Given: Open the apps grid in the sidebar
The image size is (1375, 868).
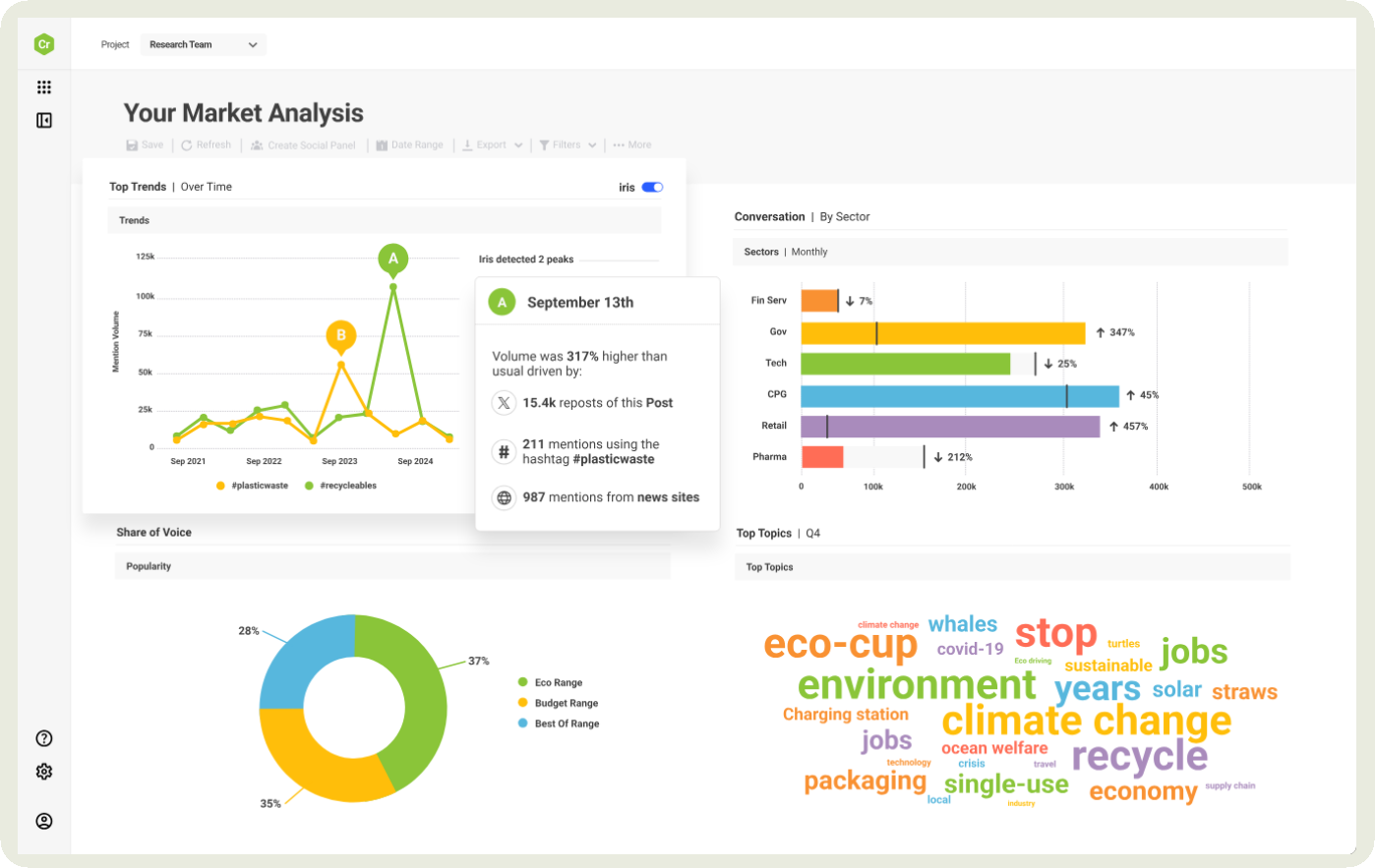Looking at the screenshot, I should point(43,87).
